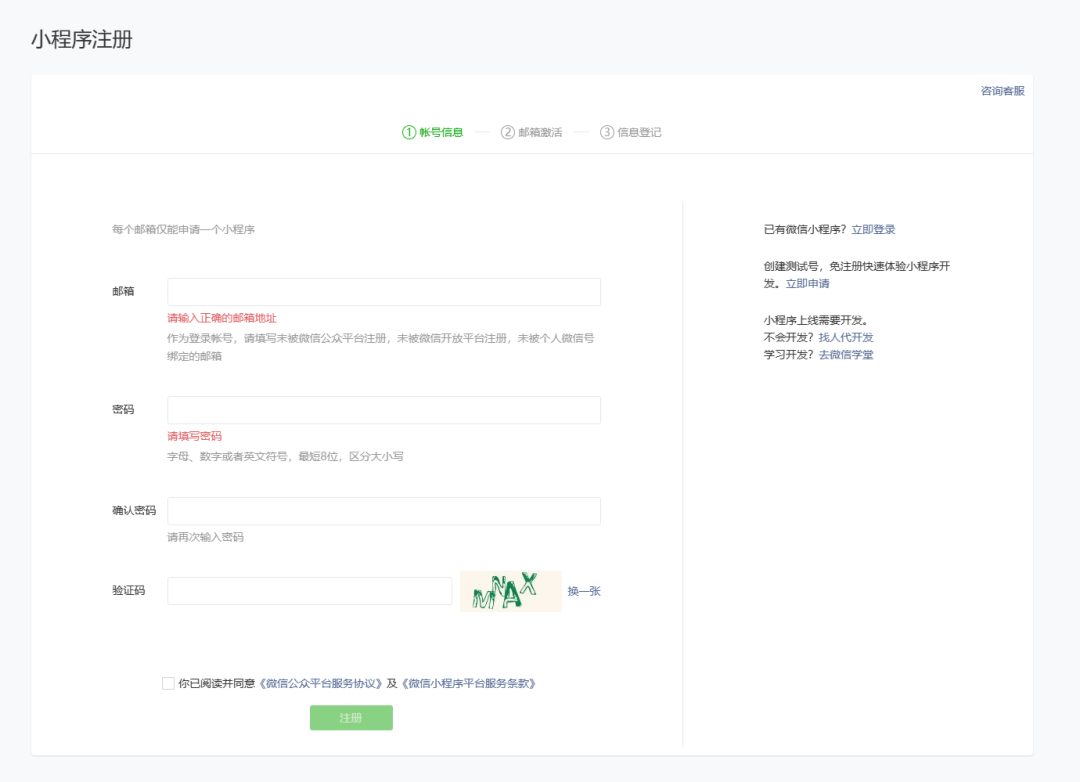Click 立即登录 to log in
The image size is (1080, 782).
[x=875, y=229]
